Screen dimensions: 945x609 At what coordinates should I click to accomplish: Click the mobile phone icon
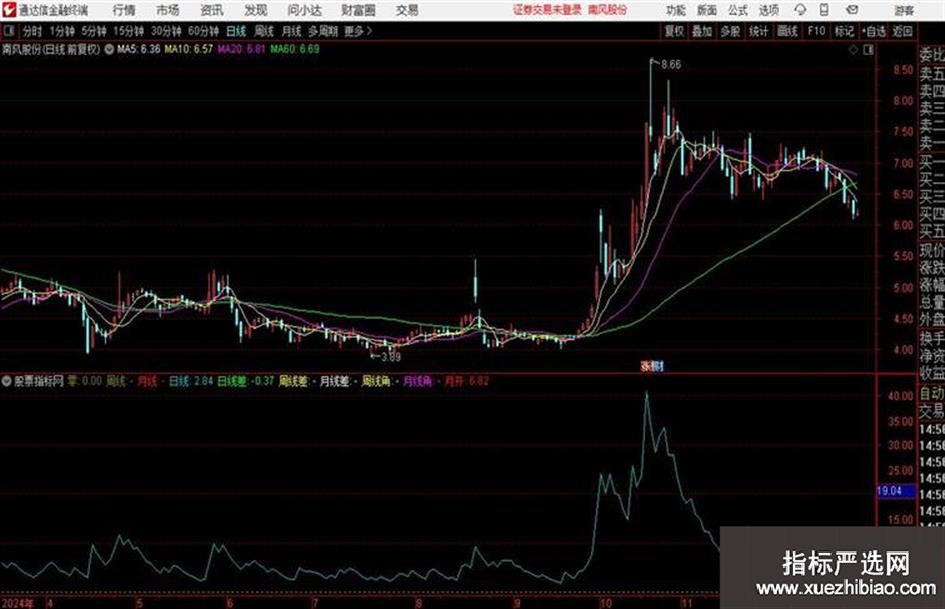[x=824, y=10]
